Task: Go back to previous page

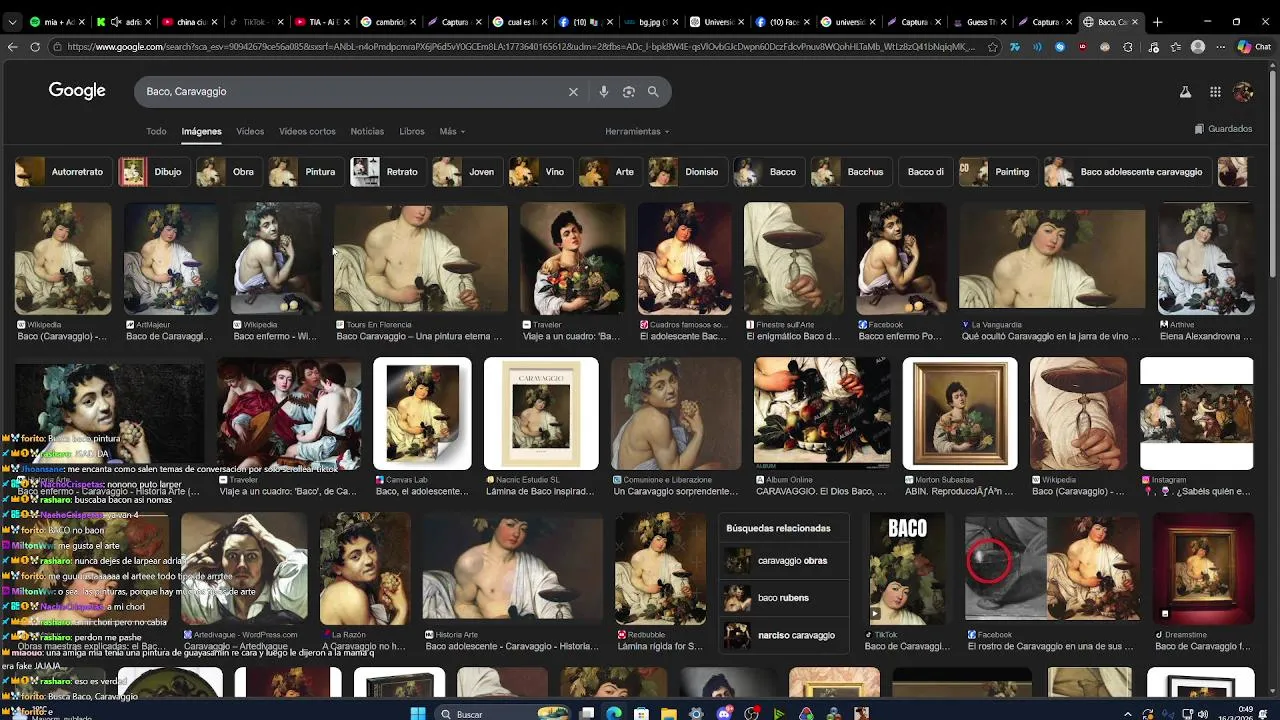Action: pyautogui.click(x=12, y=47)
